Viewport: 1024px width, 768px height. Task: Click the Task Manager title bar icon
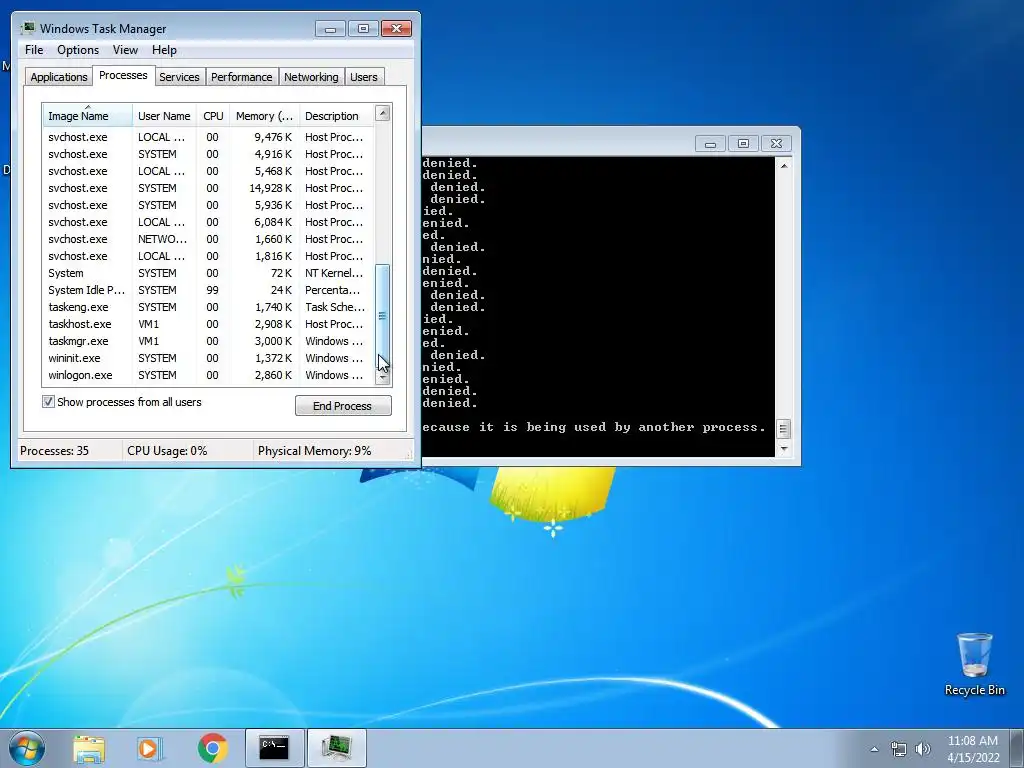(x=28, y=28)
